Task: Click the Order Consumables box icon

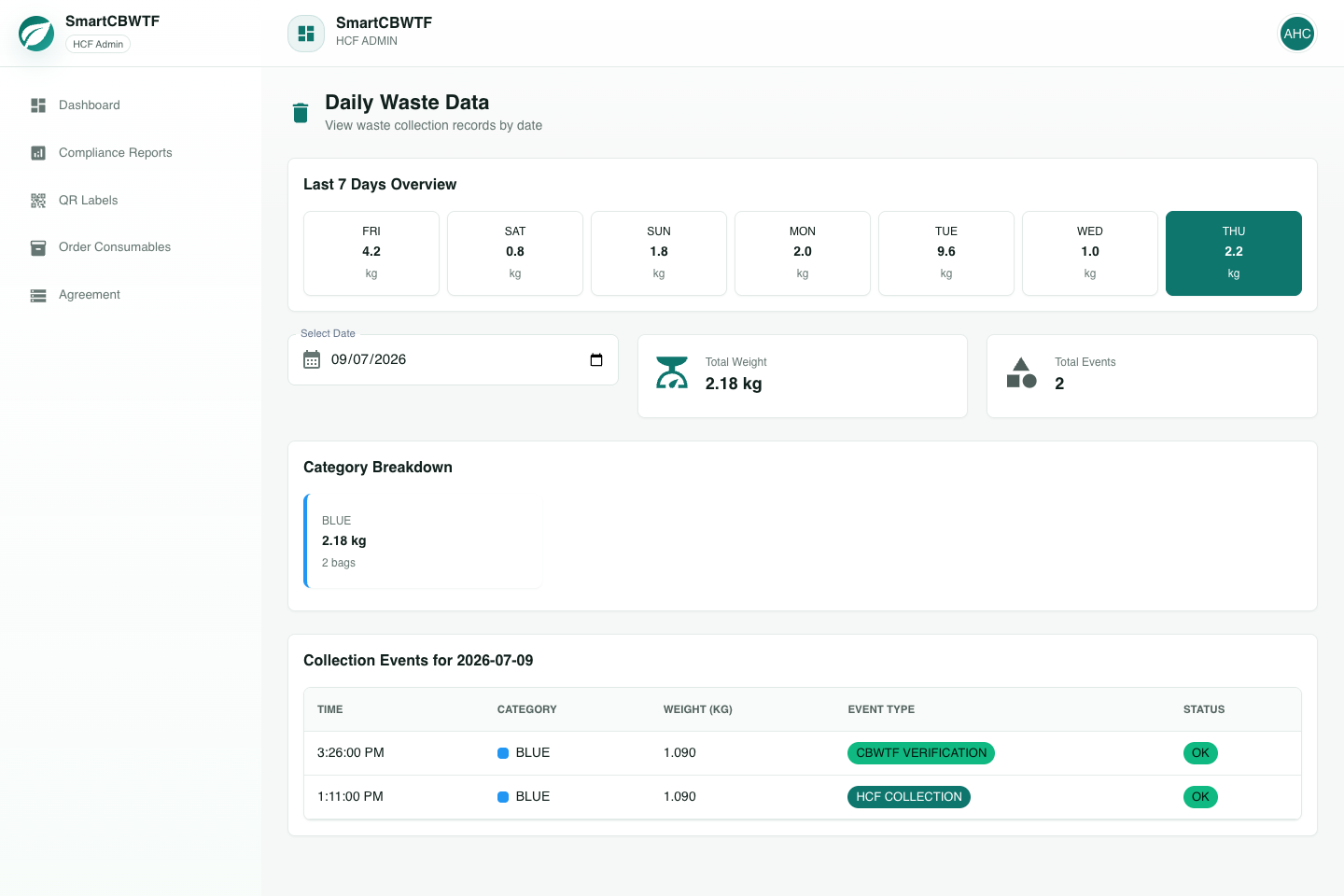Action: (x=38, y=247)
